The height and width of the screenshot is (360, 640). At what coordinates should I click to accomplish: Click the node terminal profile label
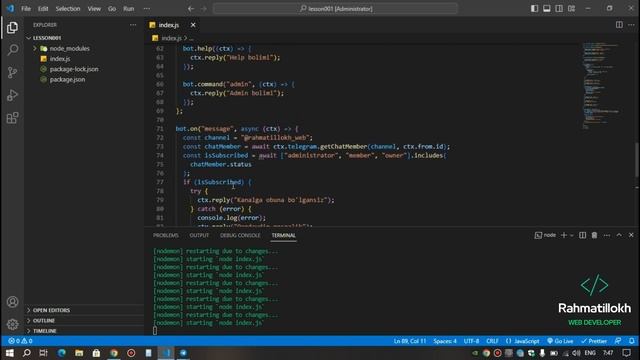546,235
